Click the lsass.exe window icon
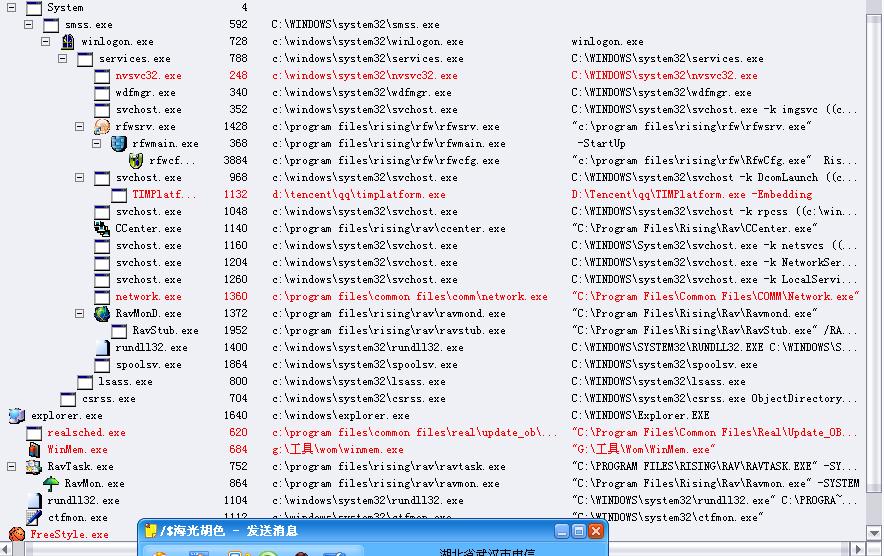This screenshot has height=556, width=884. [x=85, y=382]
